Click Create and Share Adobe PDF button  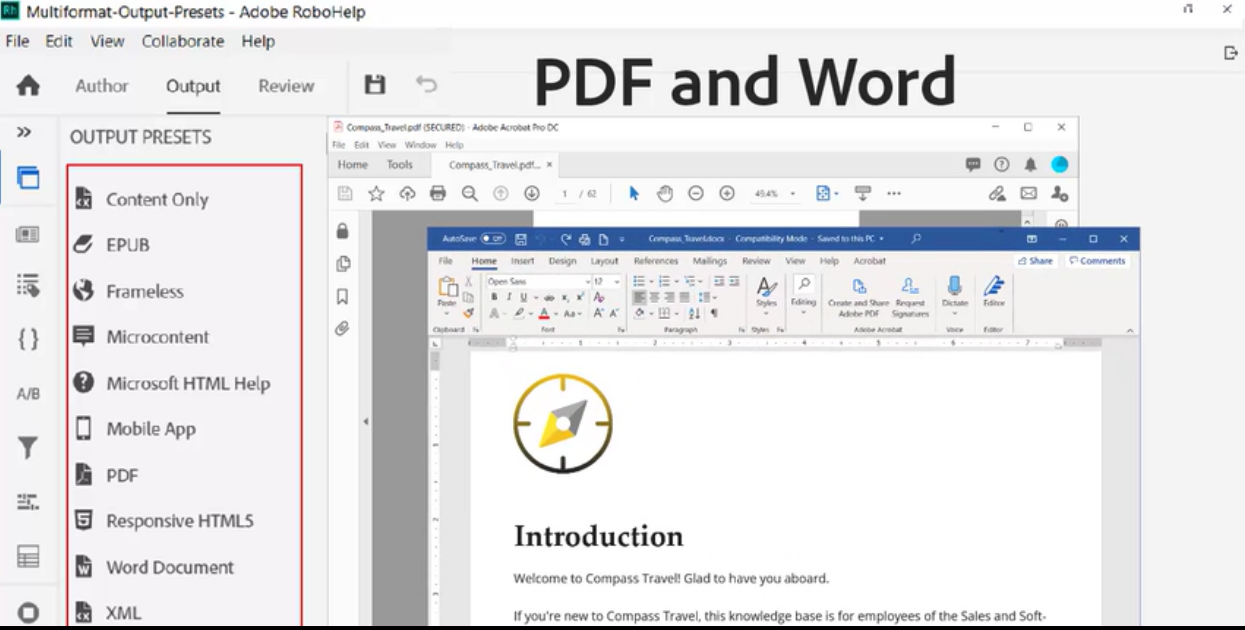858,298
